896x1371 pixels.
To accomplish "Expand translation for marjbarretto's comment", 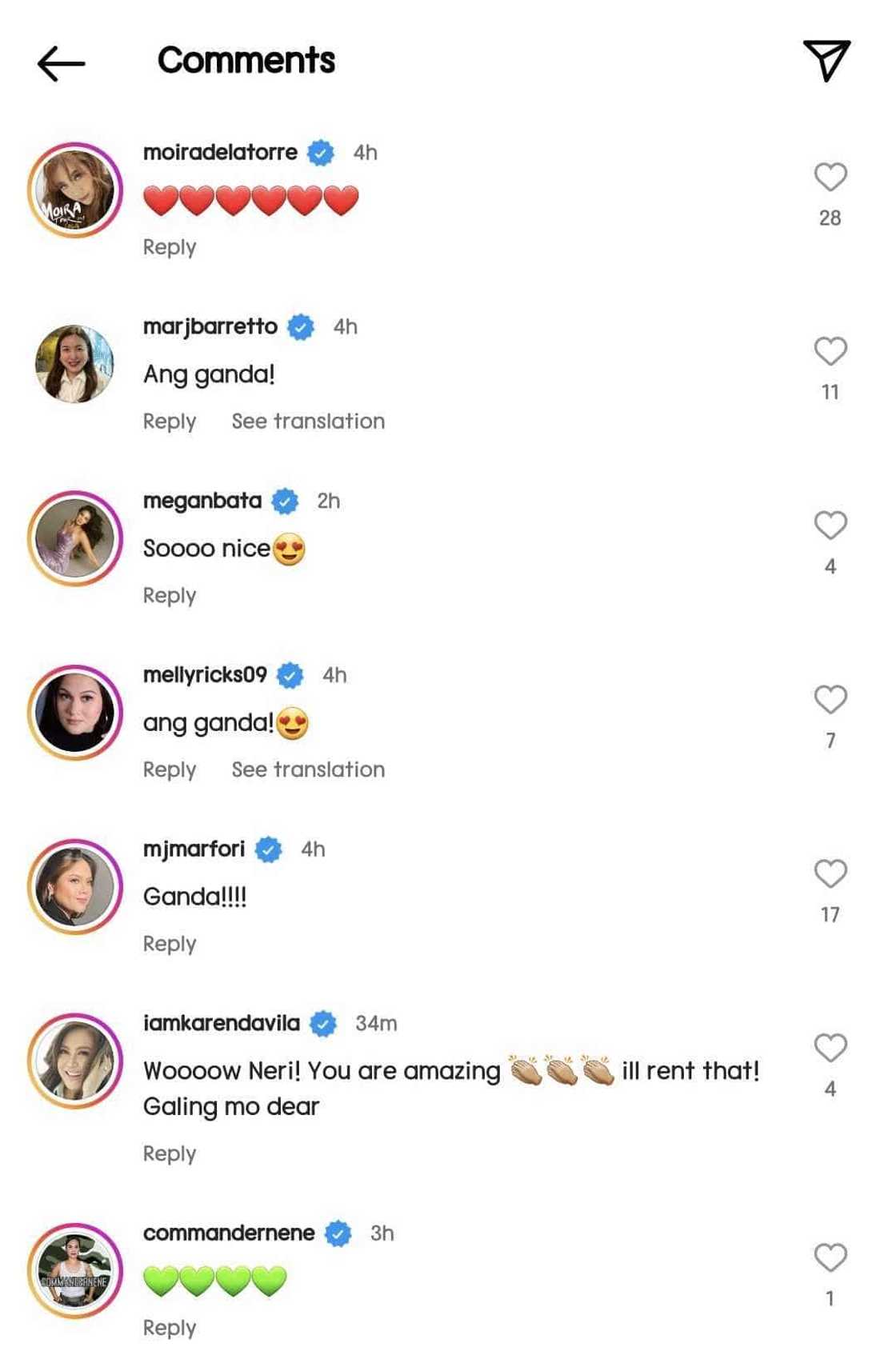I will pyautogui.click(x=308, y=422).
